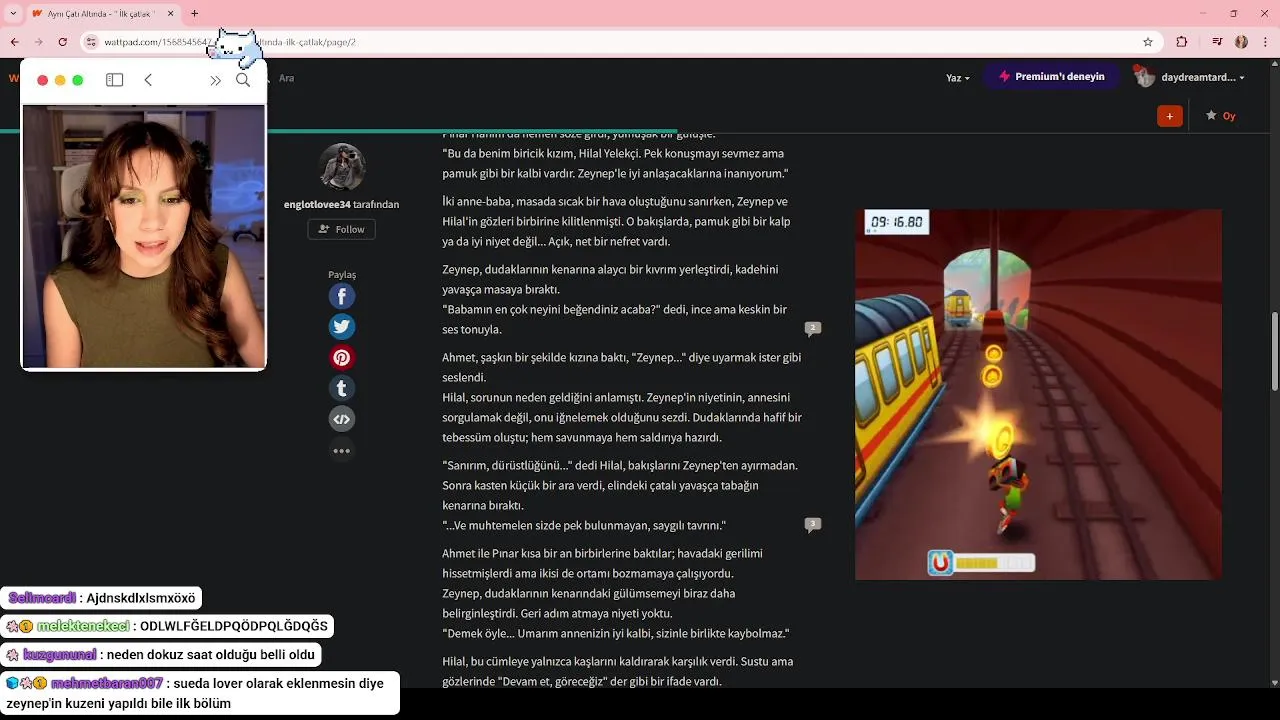Click chat username Selimcardi
The image size is (1280, 720).
point(42,598)
